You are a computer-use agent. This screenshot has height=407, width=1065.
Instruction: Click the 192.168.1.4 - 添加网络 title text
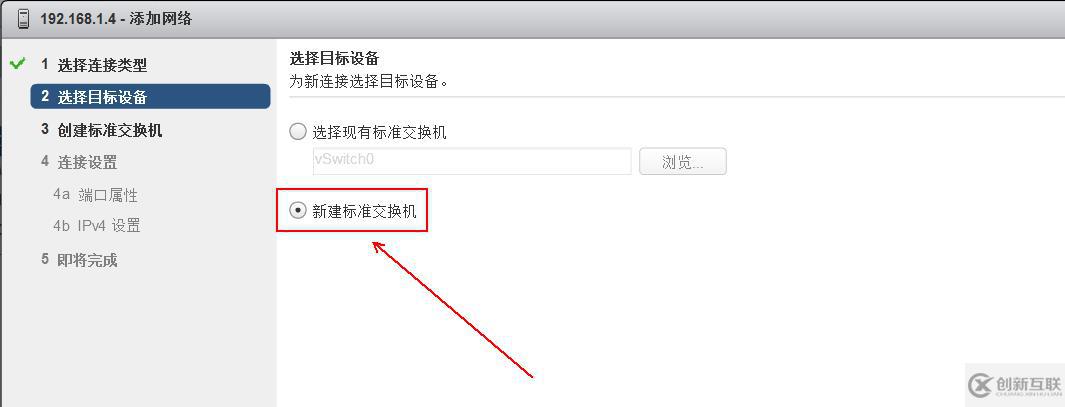(x=116, y=19)
